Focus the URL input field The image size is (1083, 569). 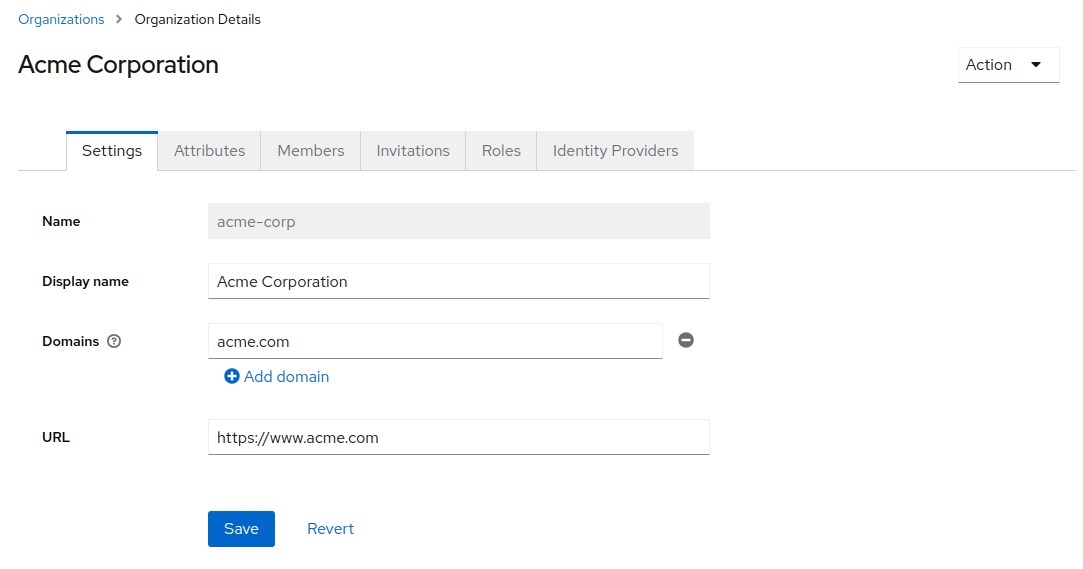[458, 437]
